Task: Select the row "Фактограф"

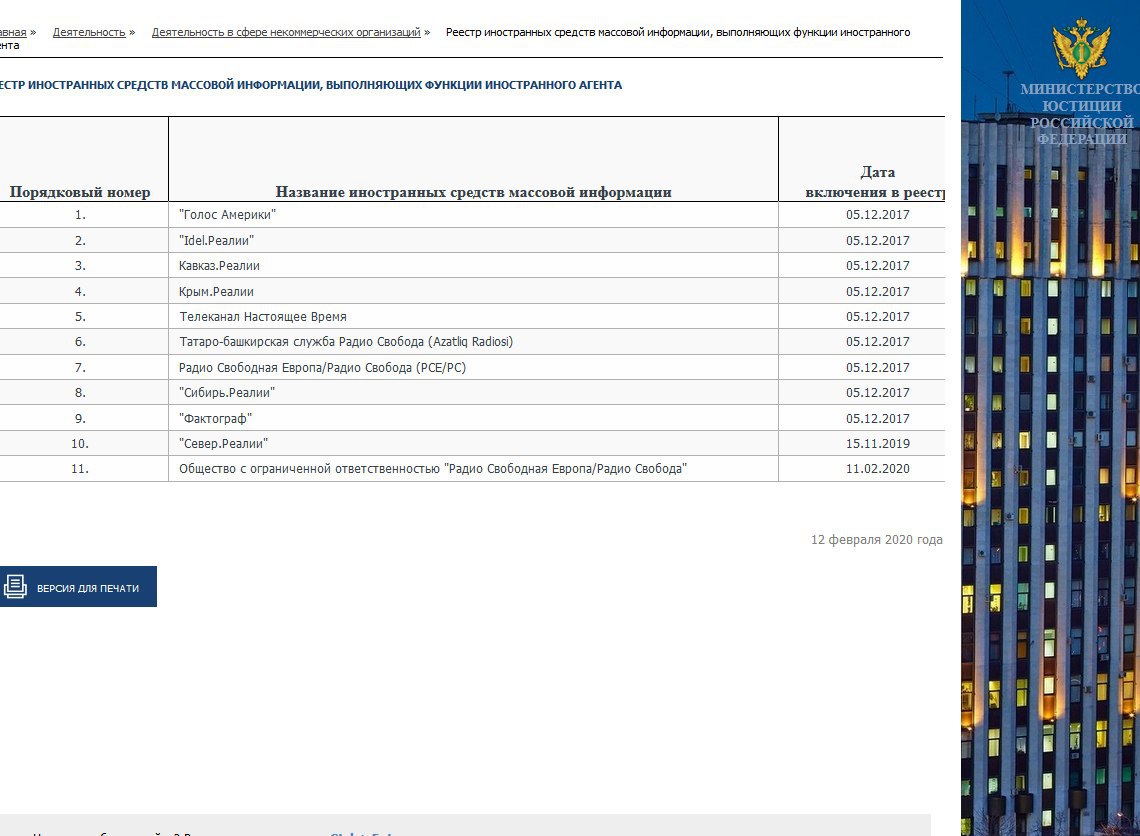Action: click(x=473, y=419)
